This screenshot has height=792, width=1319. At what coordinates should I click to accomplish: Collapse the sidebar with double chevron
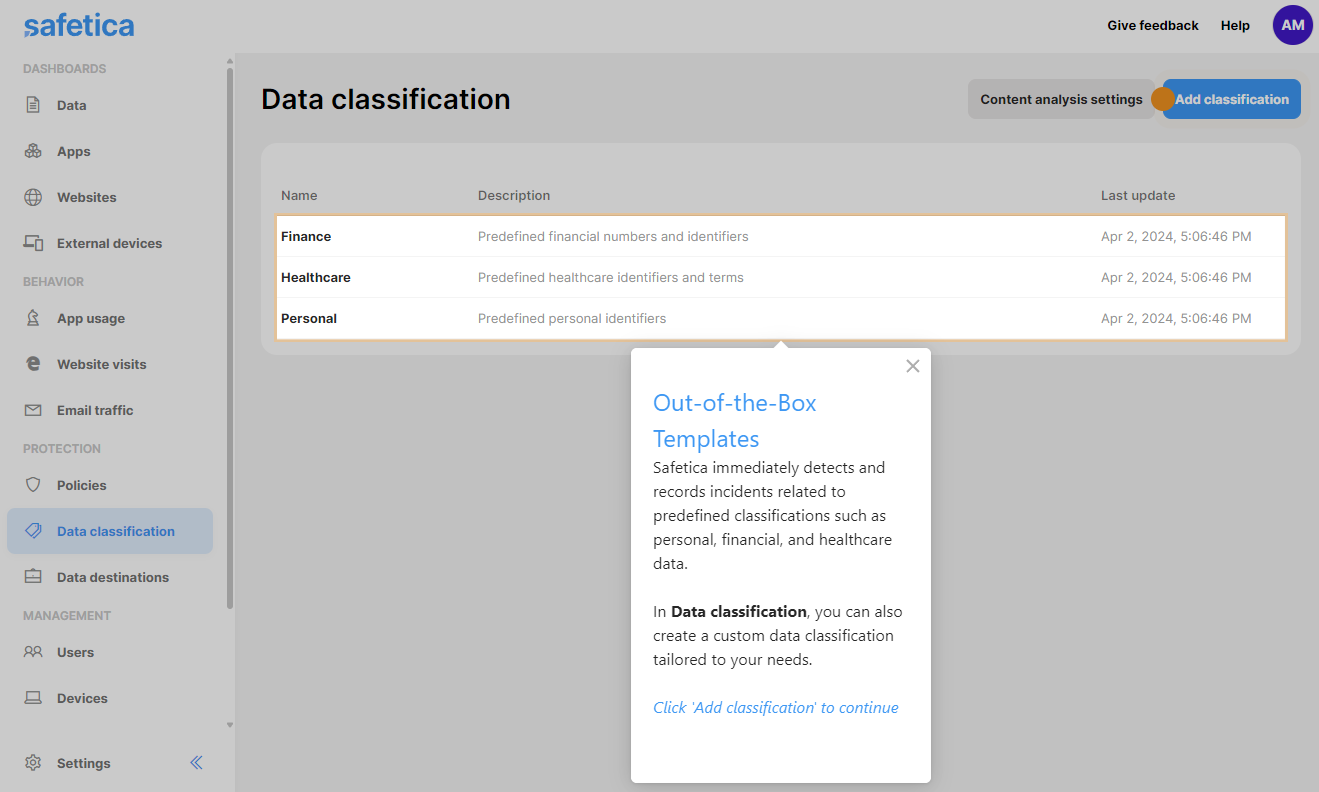pos(196,763)
